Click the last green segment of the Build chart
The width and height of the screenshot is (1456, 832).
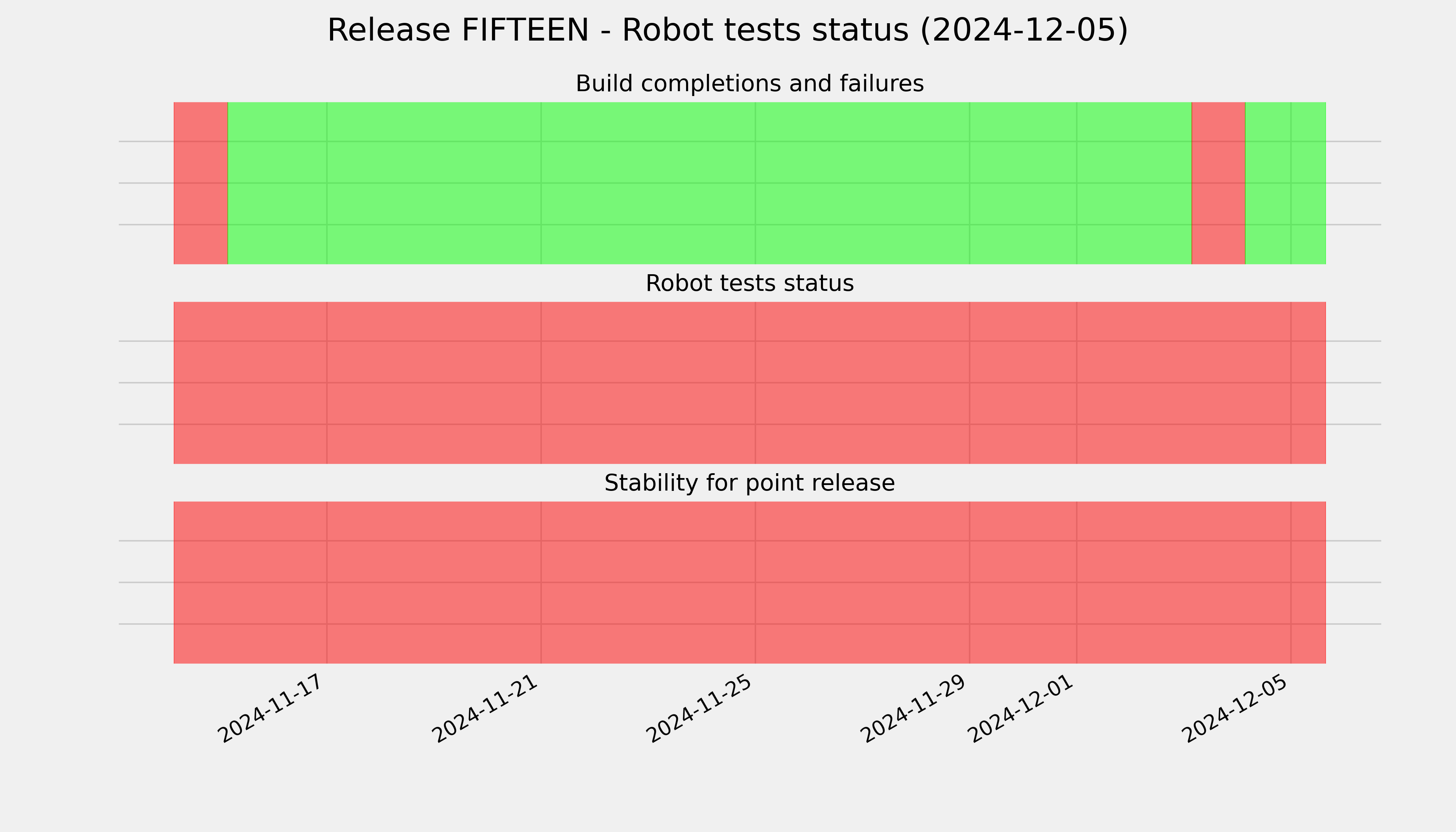pyautogui.click(x=1285, y=183)
